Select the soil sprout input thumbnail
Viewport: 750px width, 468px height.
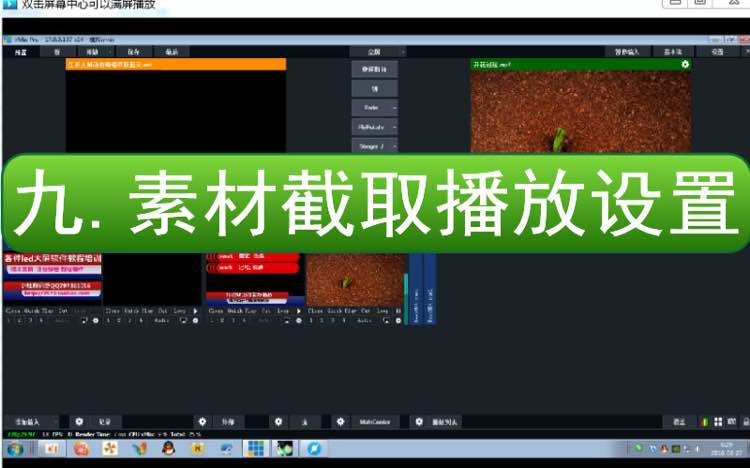coord(355,280)
